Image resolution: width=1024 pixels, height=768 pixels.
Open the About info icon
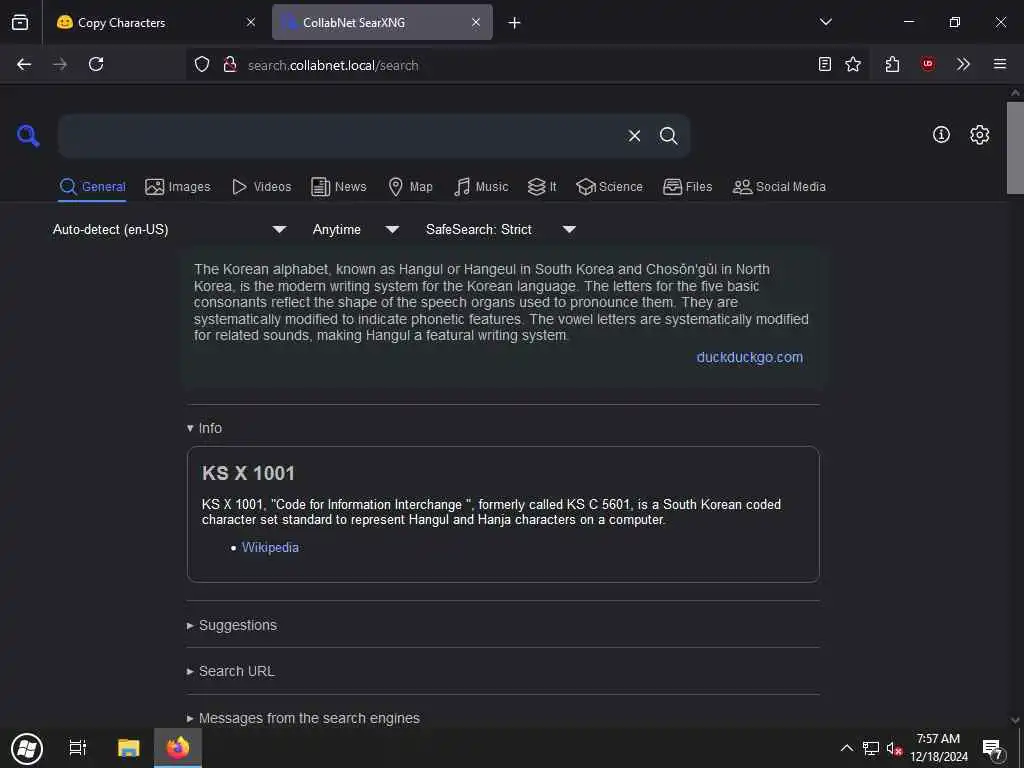[x=941, y=135]
